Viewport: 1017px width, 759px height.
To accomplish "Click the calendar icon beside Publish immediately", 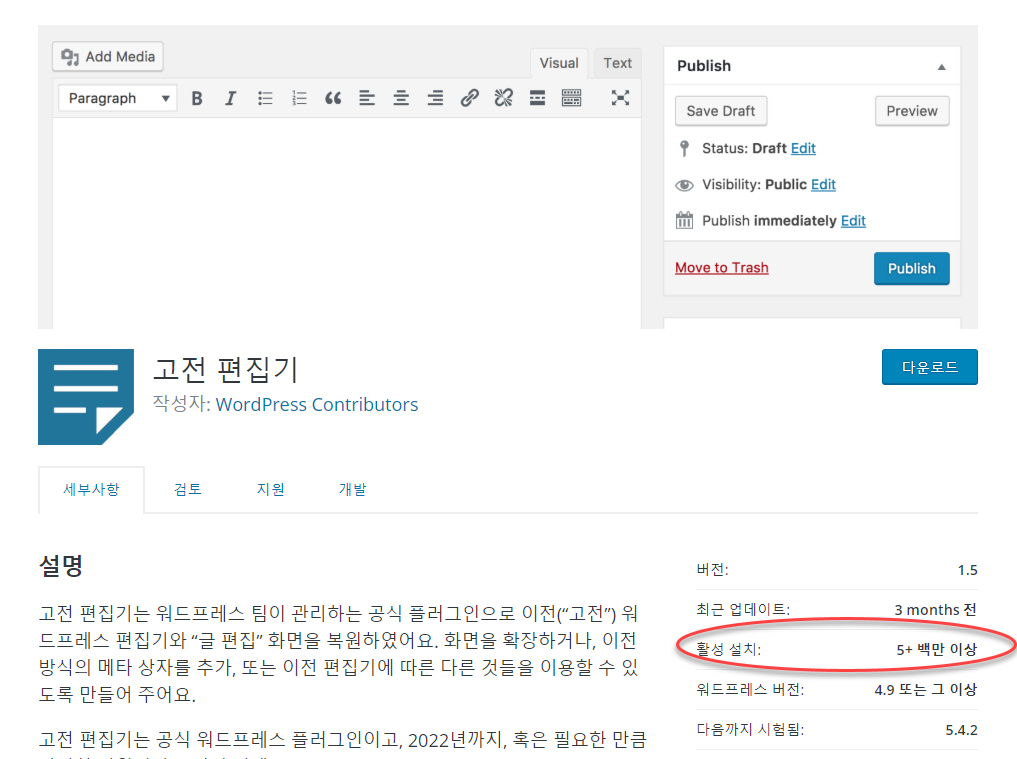I will point(684,221).
